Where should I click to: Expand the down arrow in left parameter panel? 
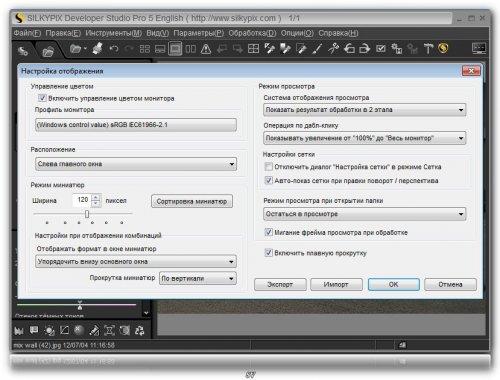tap(146, 313)
